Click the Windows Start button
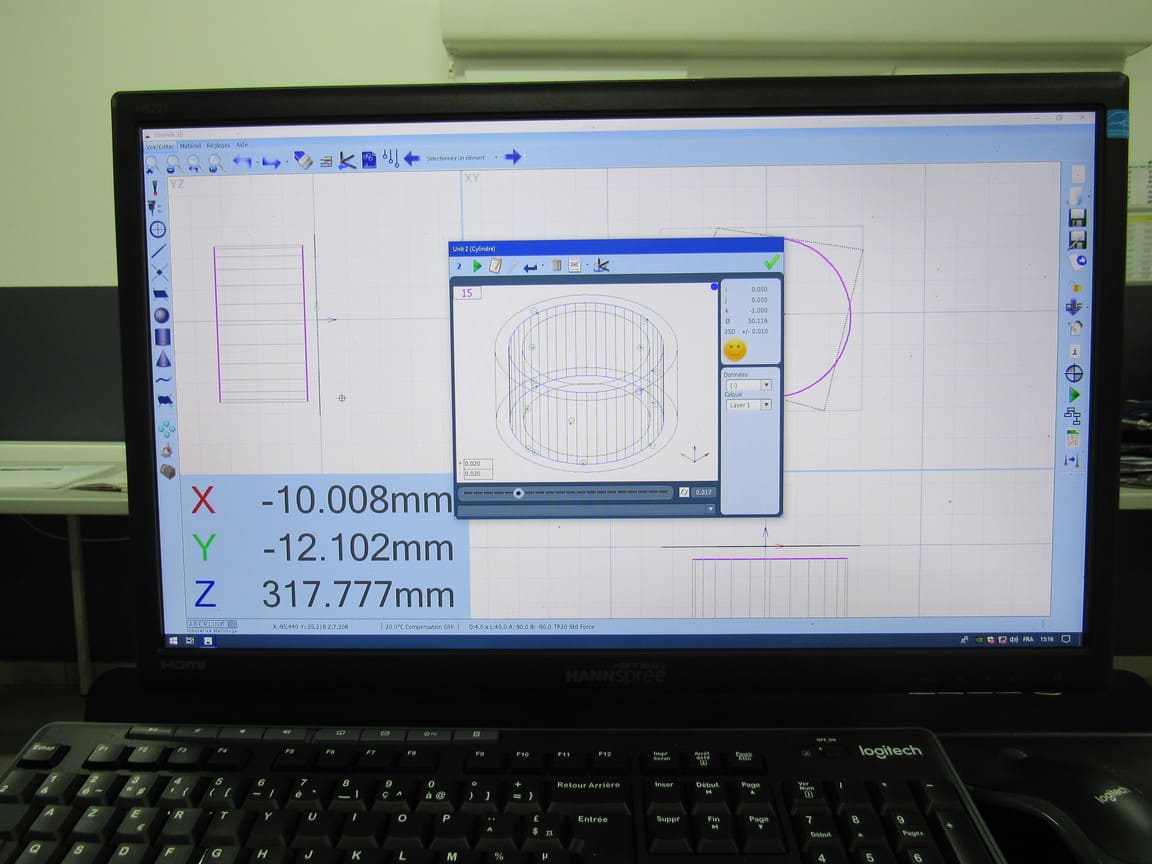 173,640
